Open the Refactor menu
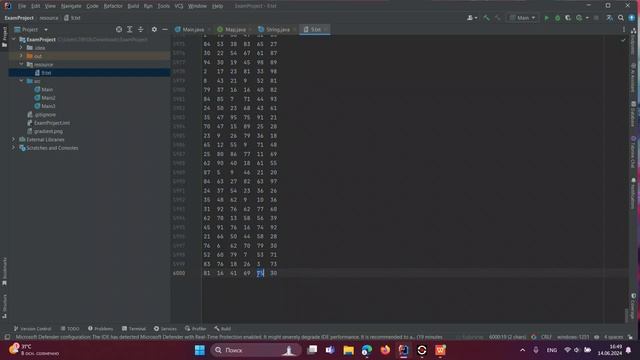This screenshot has height=360, width=640. 113,6
